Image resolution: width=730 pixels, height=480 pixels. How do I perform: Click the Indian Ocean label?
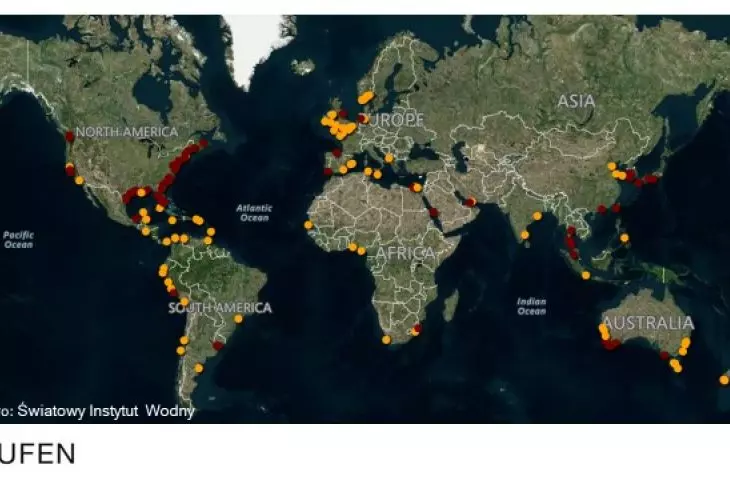(531, 306)
